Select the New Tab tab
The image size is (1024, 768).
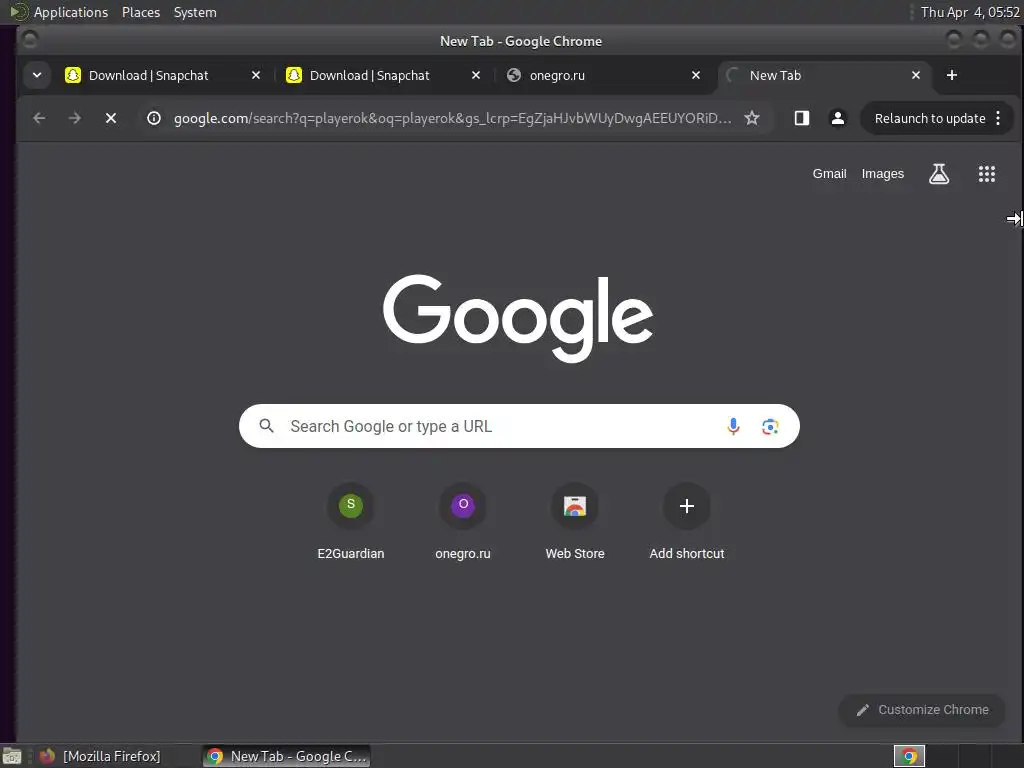coord(775,75)
